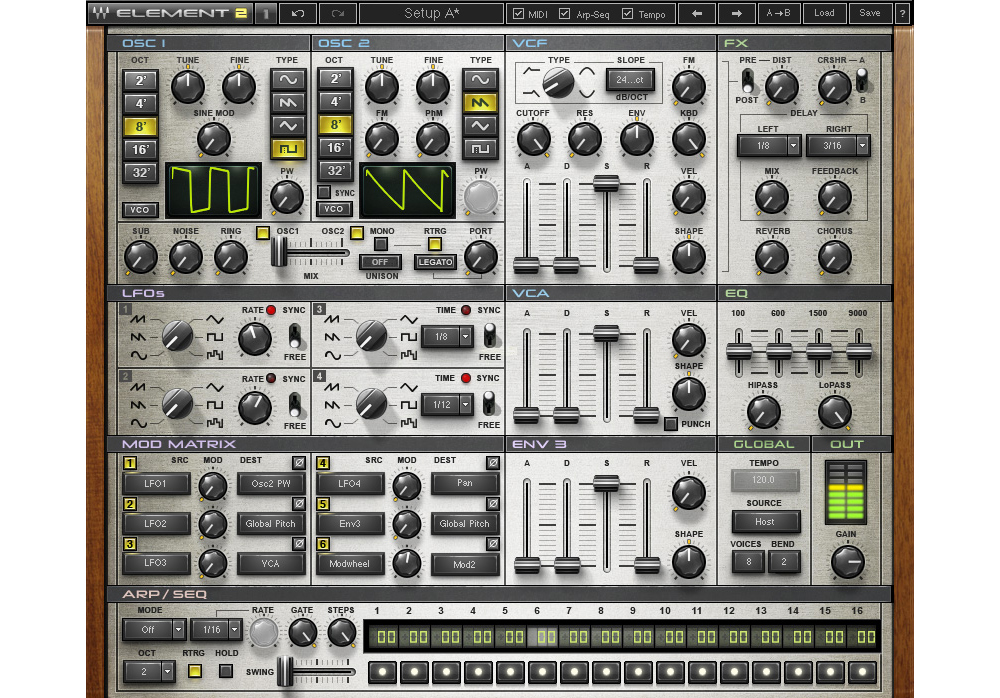Image resolution: width=1000 pixels, height=698 pixels.
Task: Open the Arp Mode dropdown
Action: (153, 630)
